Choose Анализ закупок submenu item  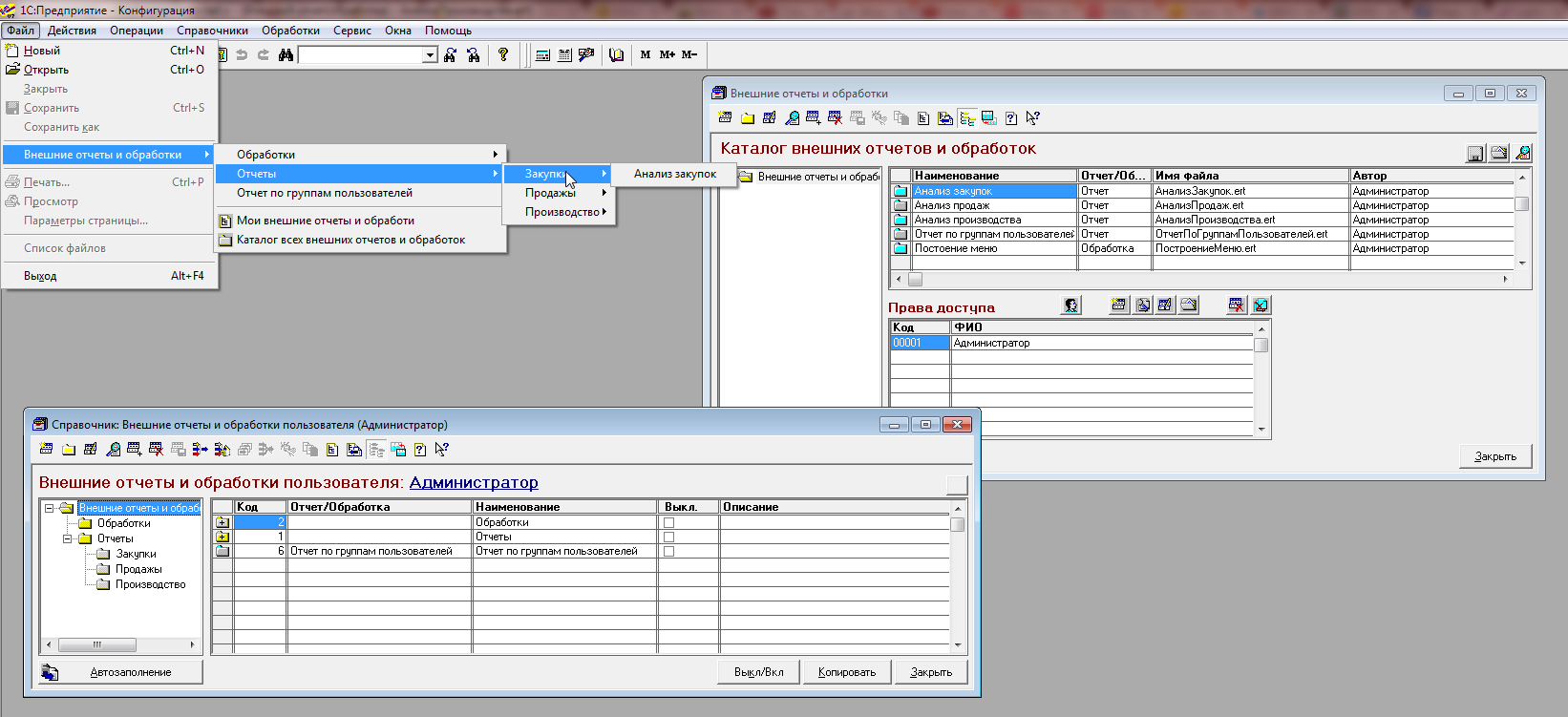pyautogui.click(x=674, y=174)
